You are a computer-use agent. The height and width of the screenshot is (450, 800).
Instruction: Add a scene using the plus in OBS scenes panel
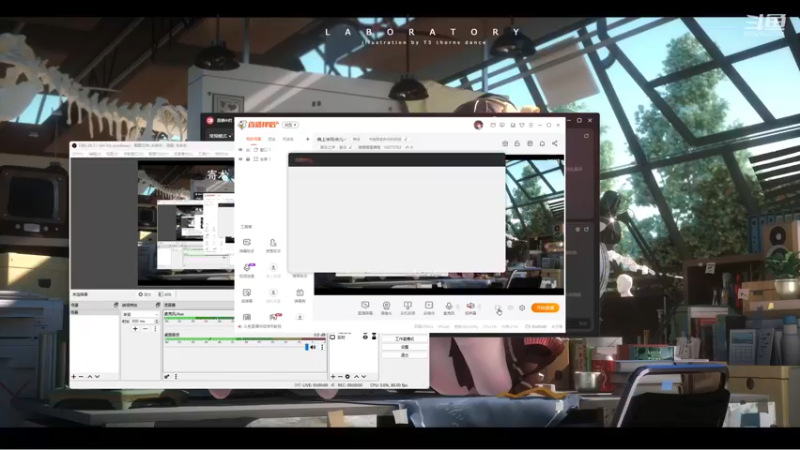pos(74,377)
